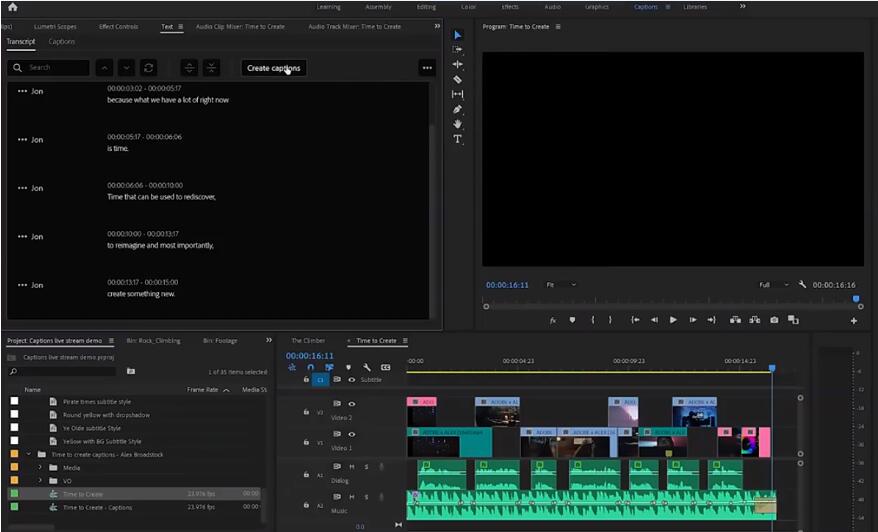
Task: Go to next search result arrow
Action: click(x=127, y=68)
